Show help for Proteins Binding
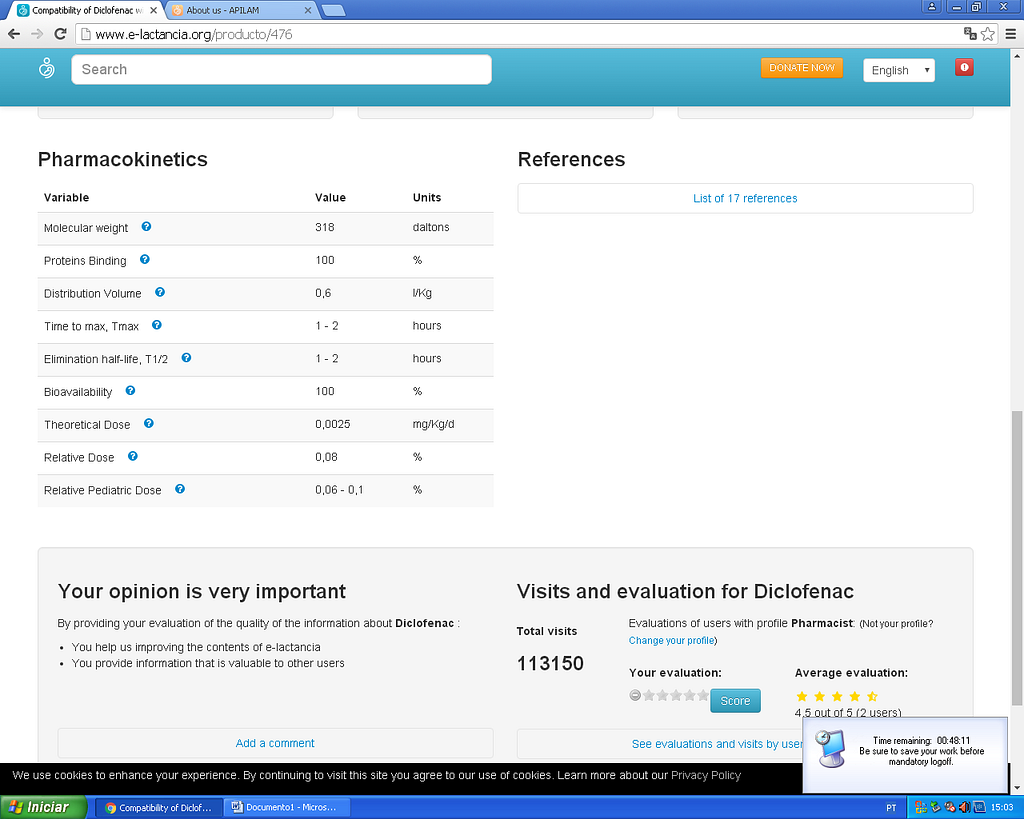The width and height of the screenshot is (1024, 819). click(x=145, y=259)
